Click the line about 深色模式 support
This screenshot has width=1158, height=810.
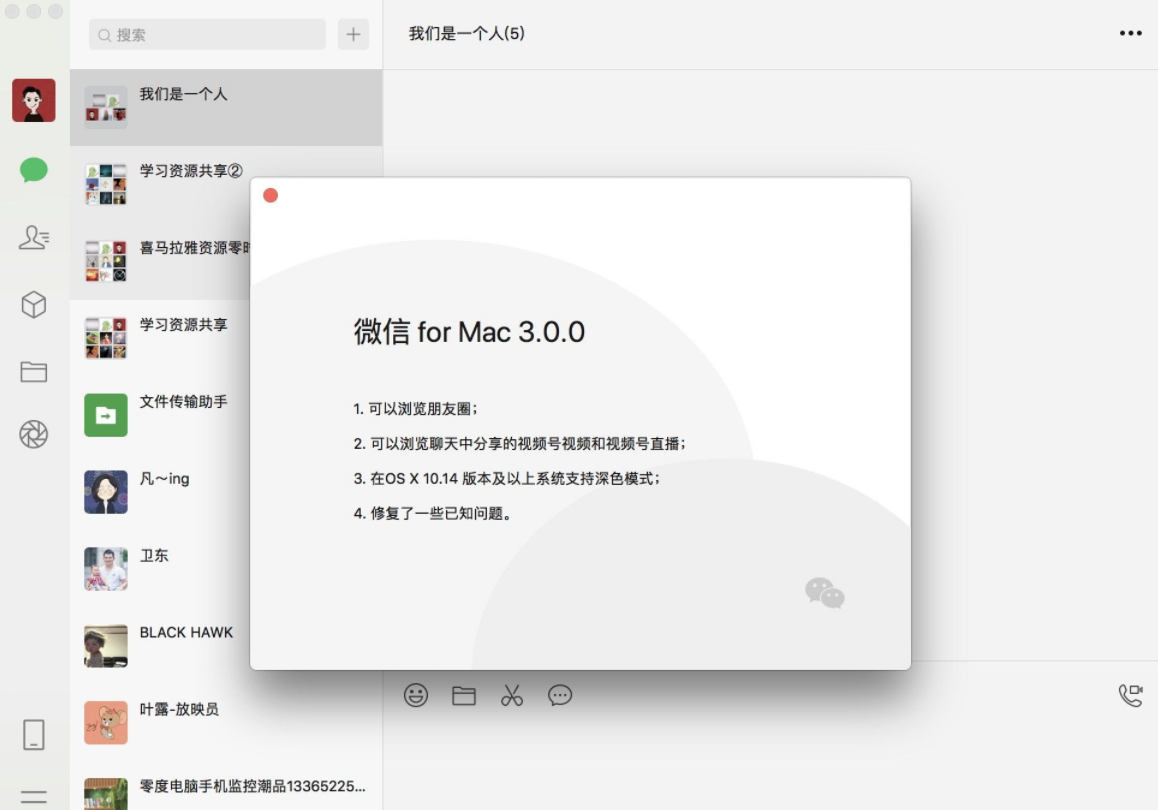507,478
